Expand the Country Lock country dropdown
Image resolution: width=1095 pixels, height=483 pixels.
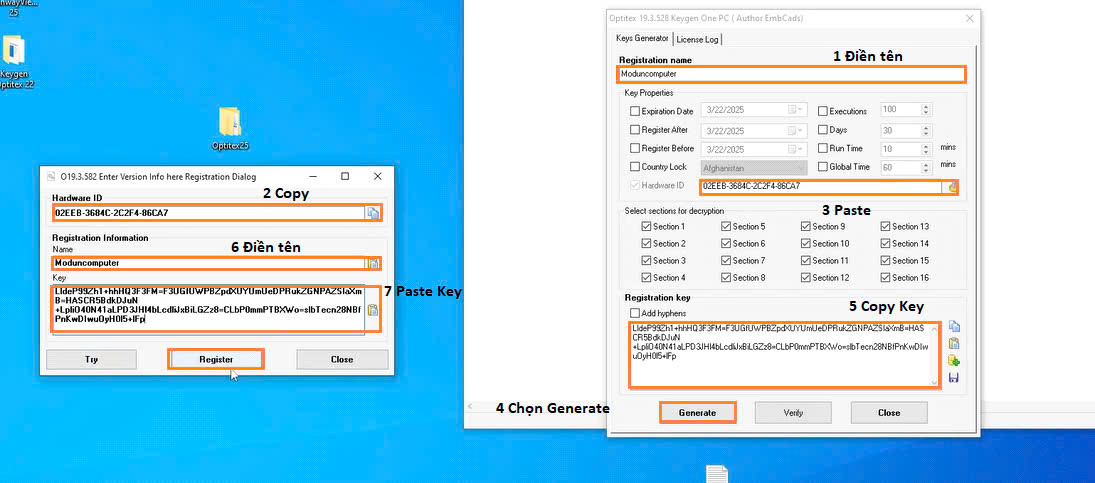(x=800, y=167)
